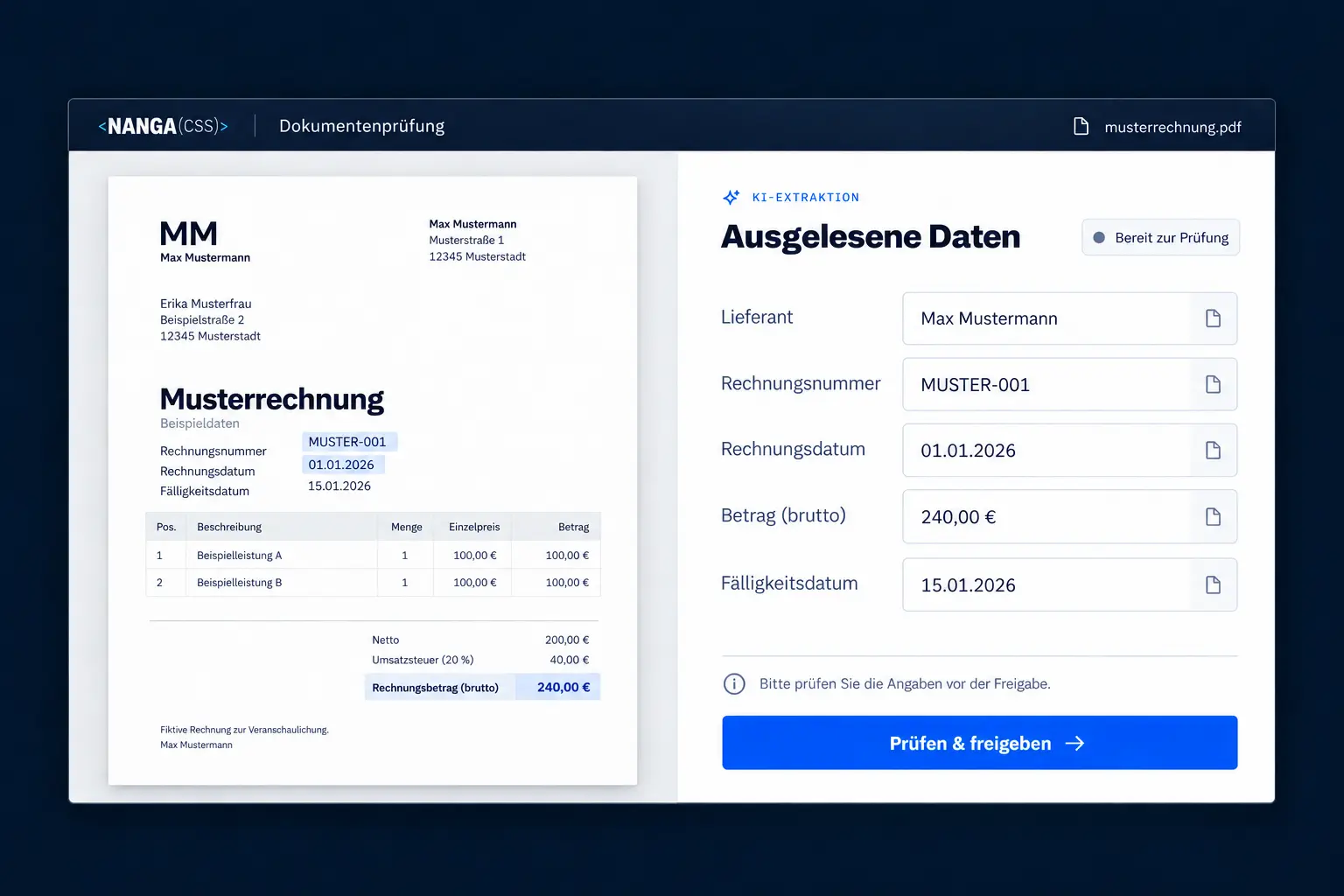Click the Einzelpreis column header
This screenshot has height=896, width=1344.
[x=474, y=527]
